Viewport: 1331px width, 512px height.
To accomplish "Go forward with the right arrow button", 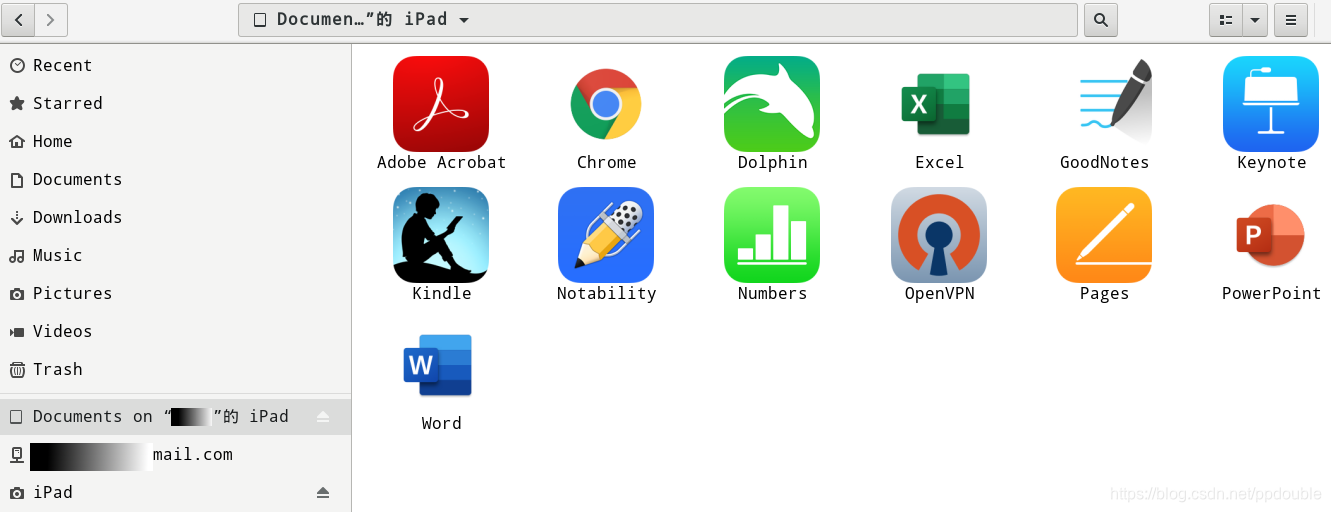I will click(51, 19).
